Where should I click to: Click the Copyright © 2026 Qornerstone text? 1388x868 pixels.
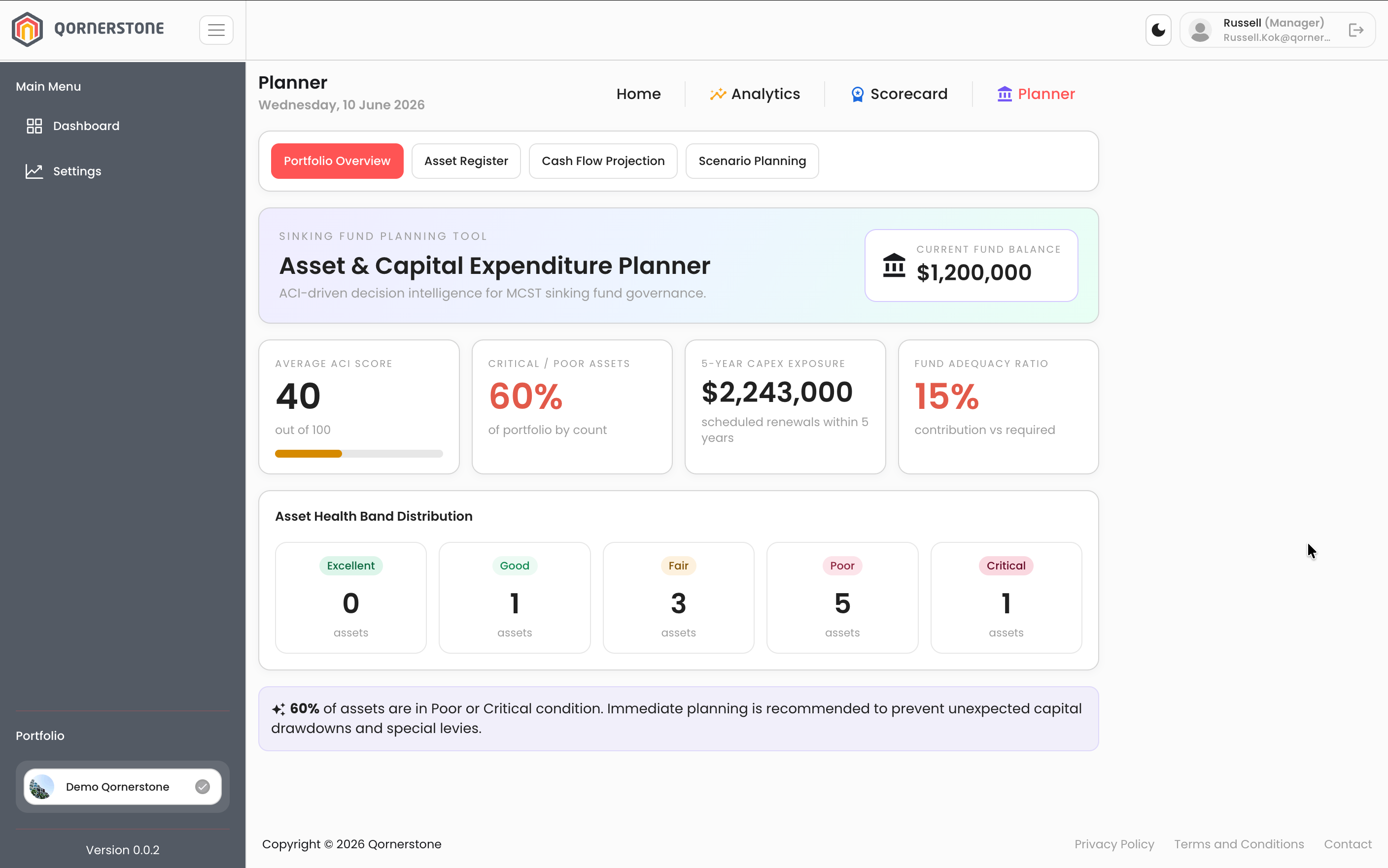(351, 844)
